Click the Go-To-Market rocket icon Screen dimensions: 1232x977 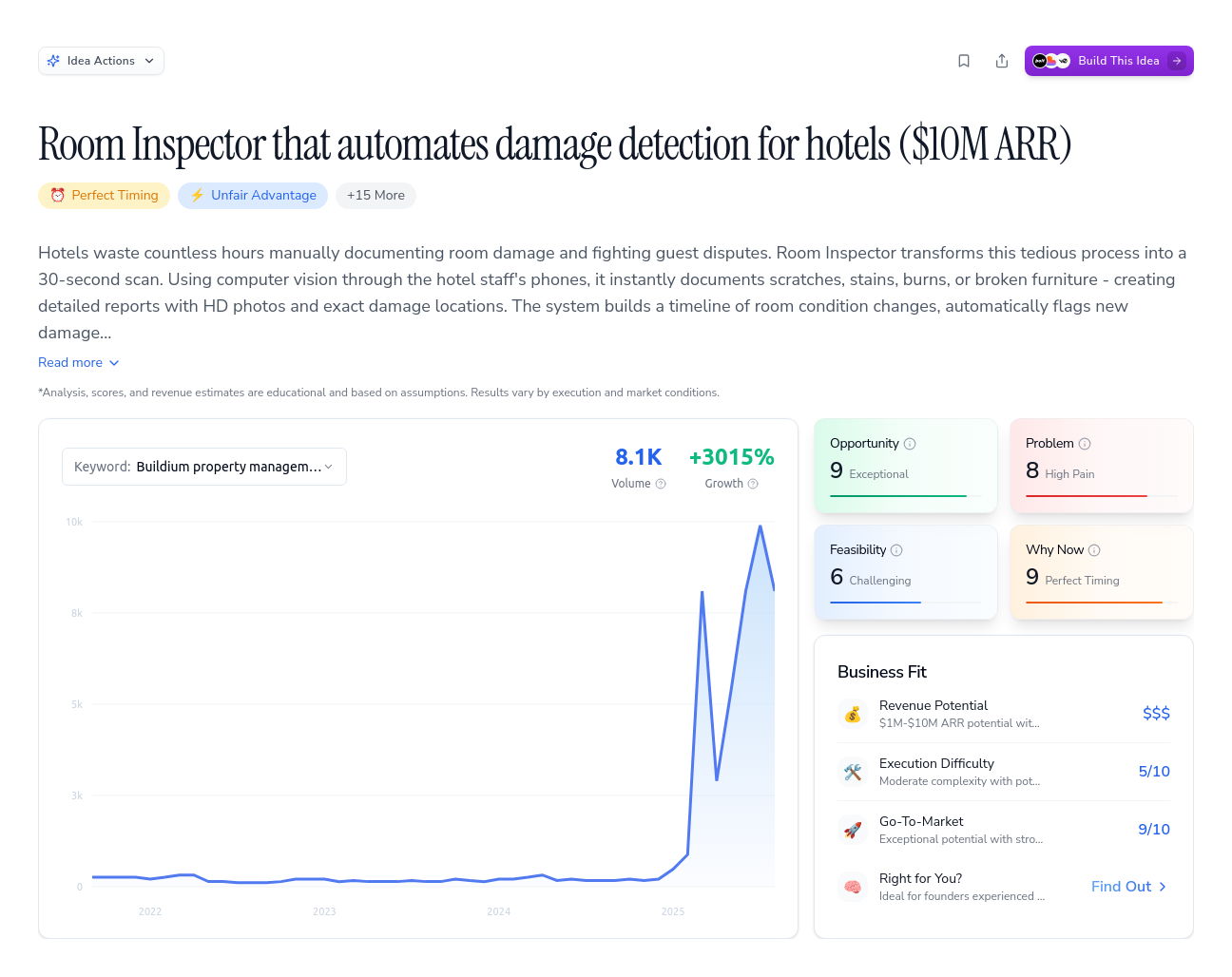[x=853, y=830]
